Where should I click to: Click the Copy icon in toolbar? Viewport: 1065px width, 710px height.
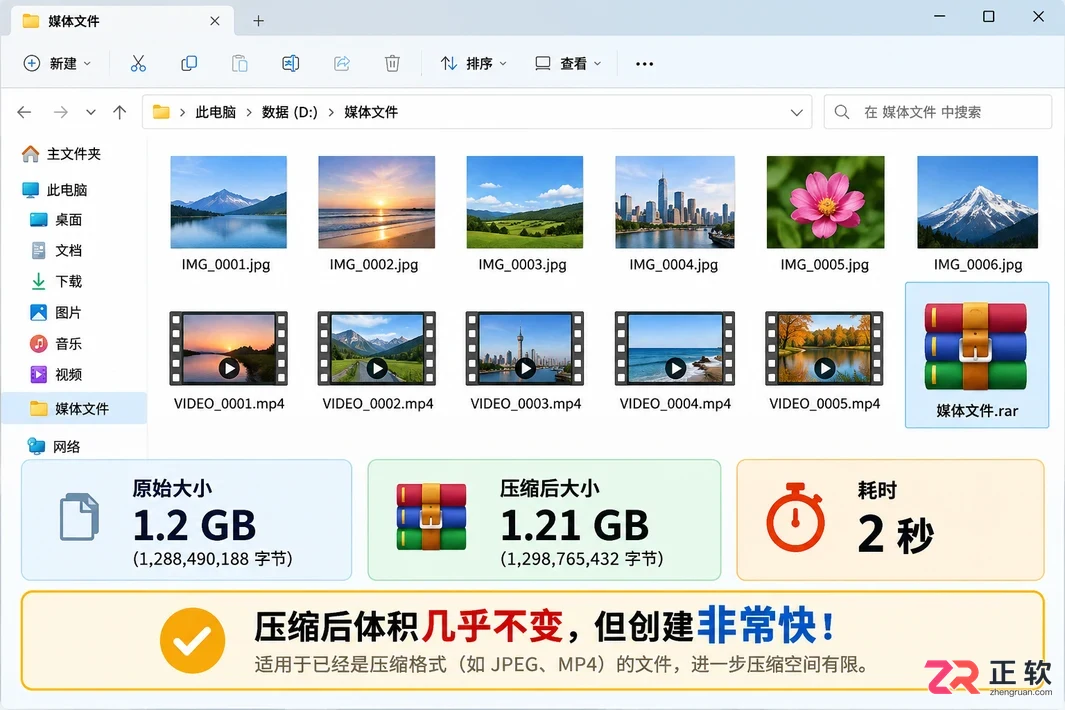189,64
